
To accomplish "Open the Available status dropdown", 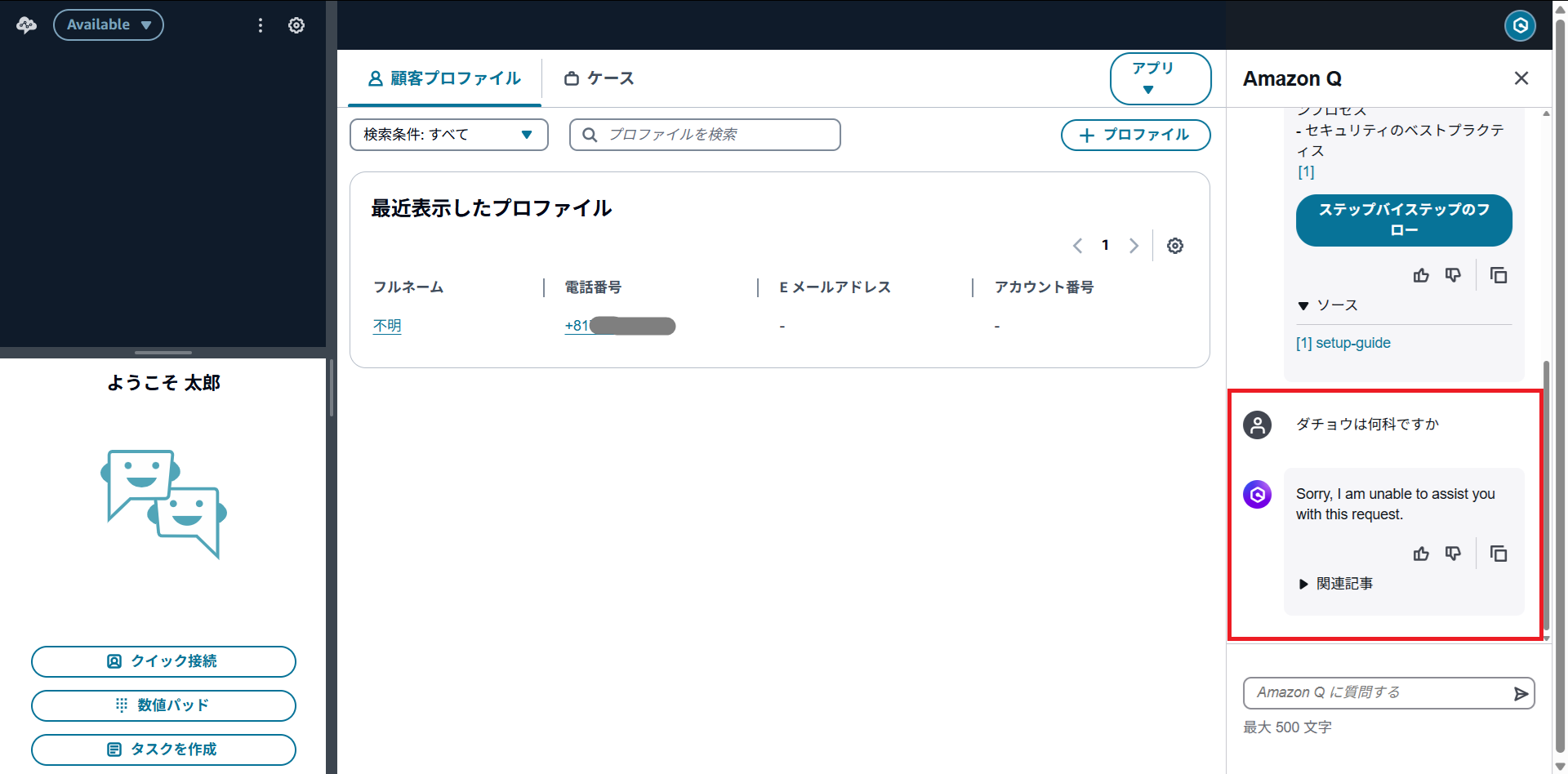I will [109, 25].
